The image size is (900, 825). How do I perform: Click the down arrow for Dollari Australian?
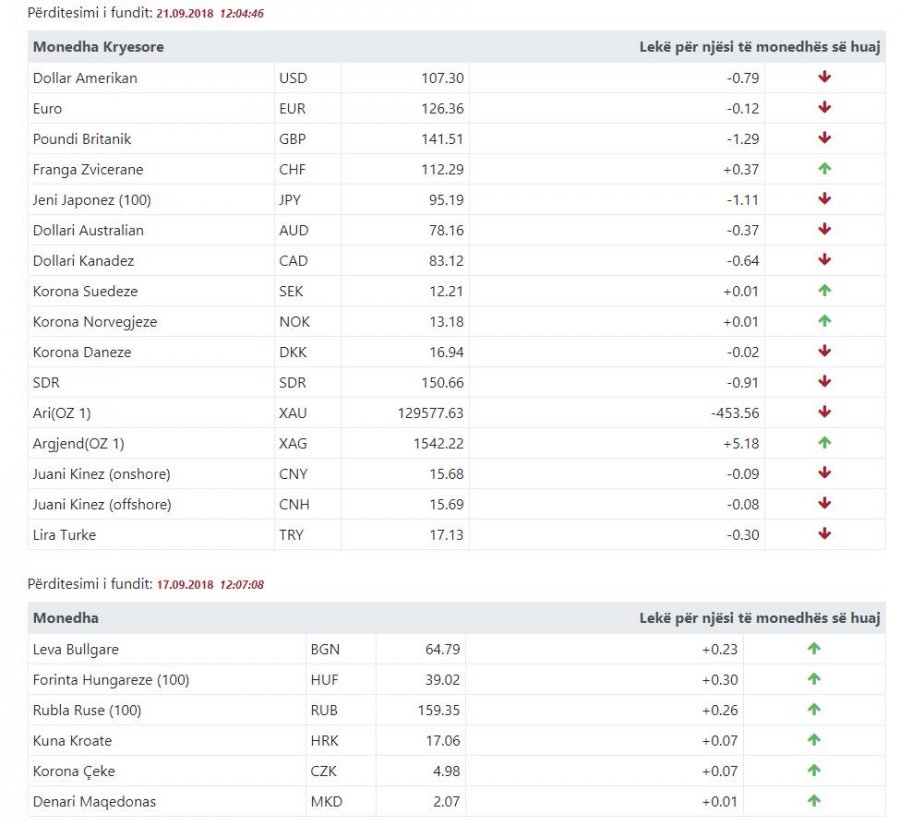tap(824, 229)
